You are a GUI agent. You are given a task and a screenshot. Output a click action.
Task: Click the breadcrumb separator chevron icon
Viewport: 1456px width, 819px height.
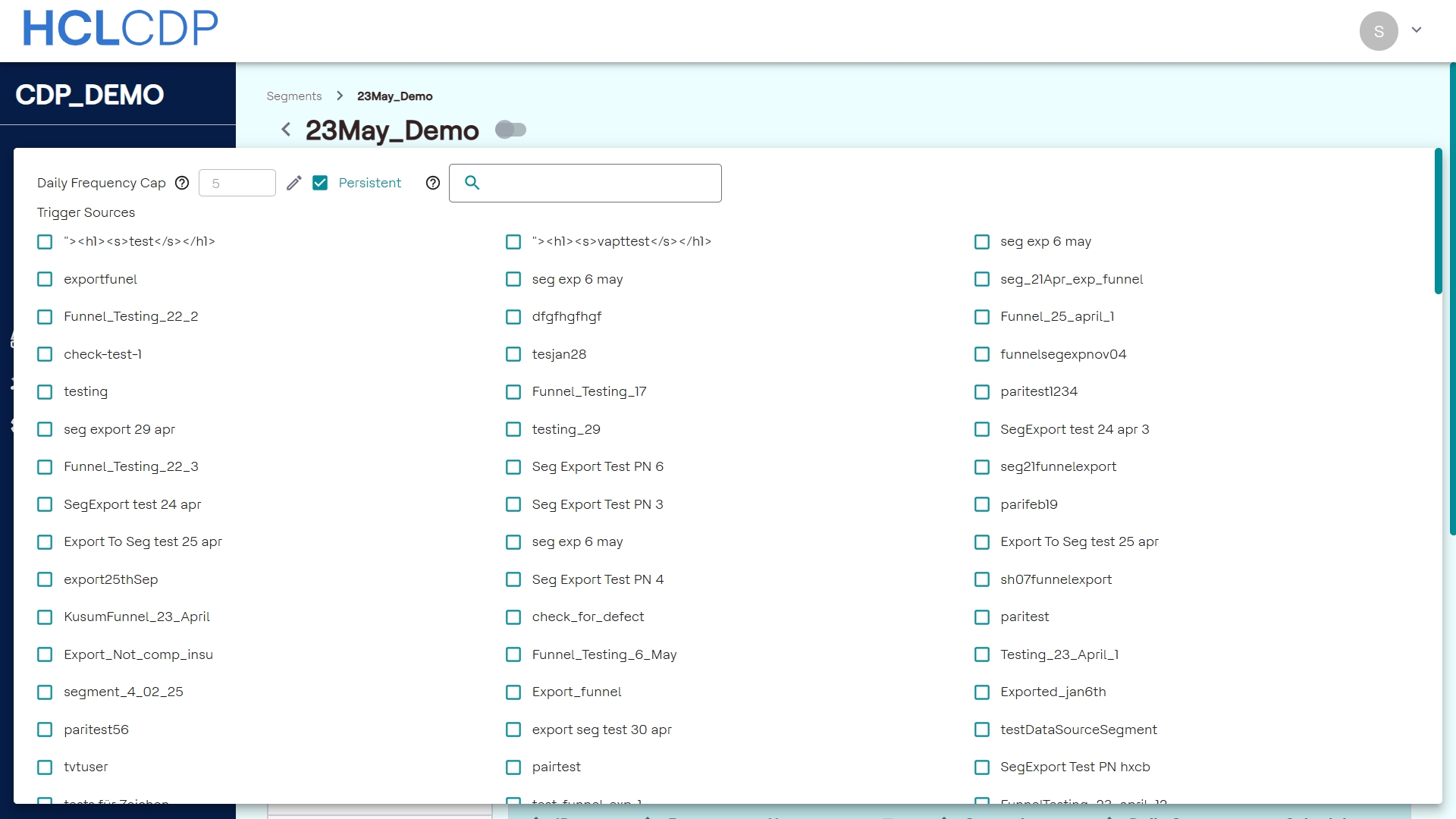(x=340, y=96)
